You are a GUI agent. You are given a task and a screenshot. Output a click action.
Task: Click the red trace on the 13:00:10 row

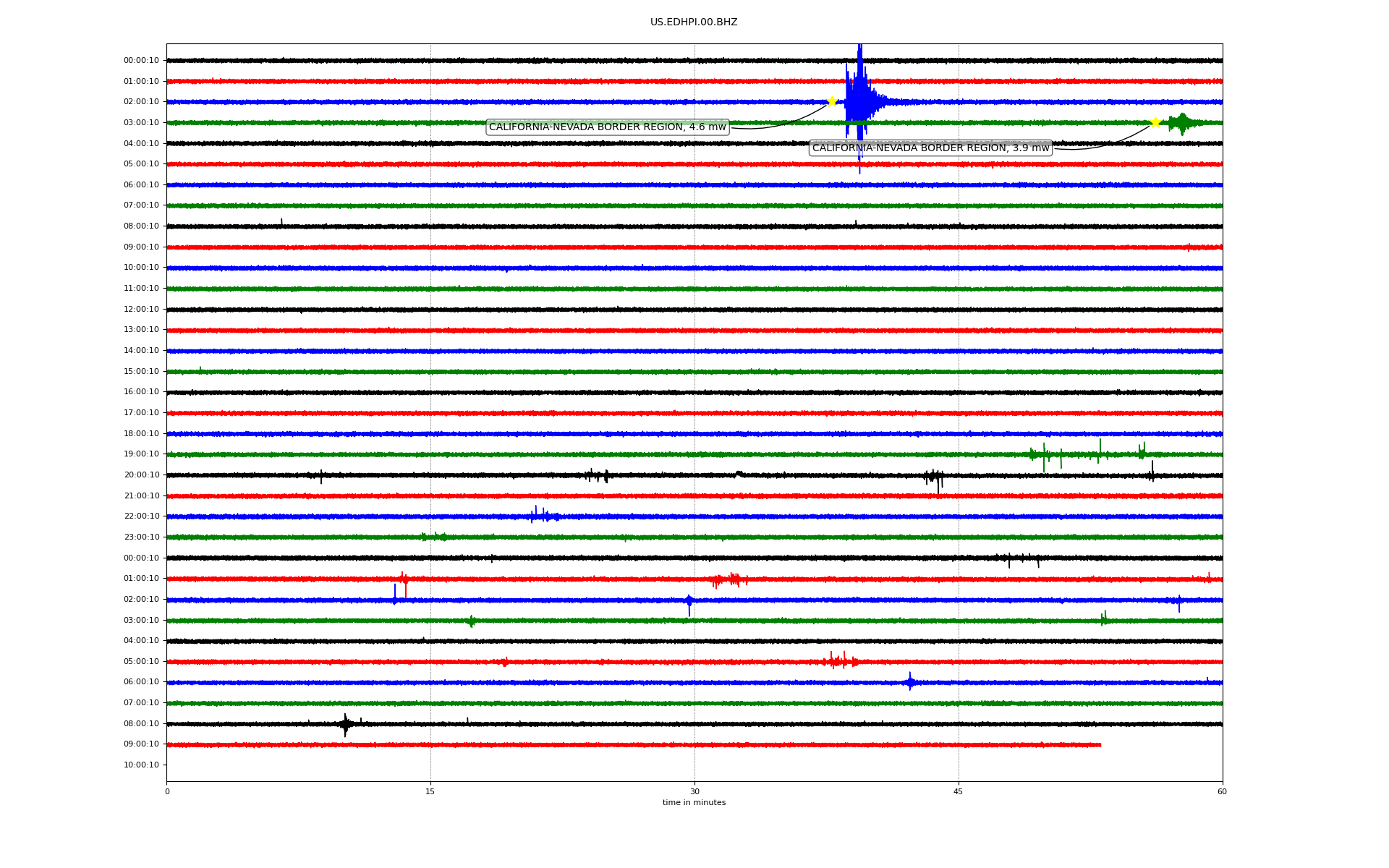694,331
